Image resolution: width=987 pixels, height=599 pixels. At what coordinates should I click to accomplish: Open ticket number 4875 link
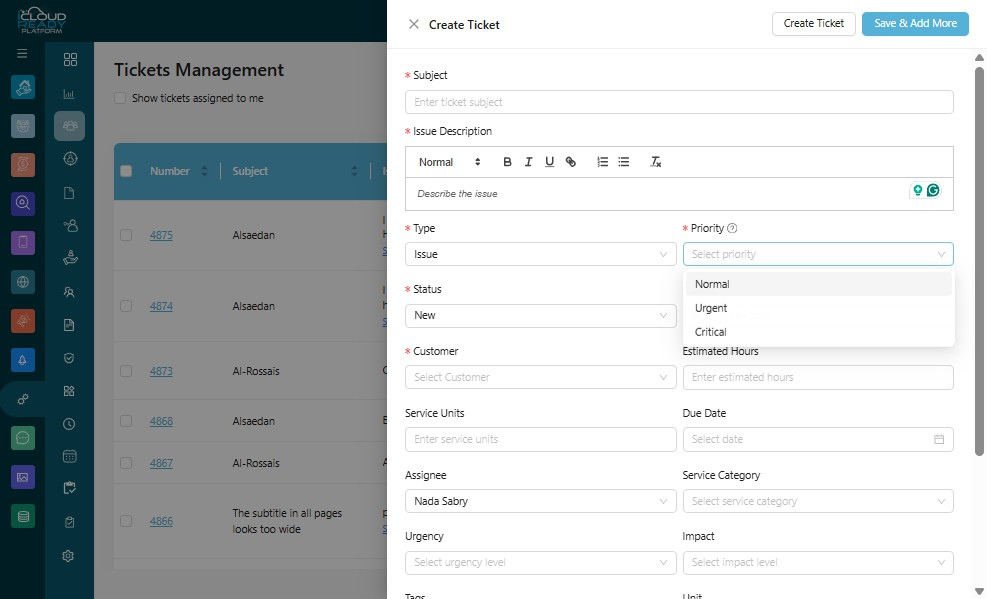point(161,235)
